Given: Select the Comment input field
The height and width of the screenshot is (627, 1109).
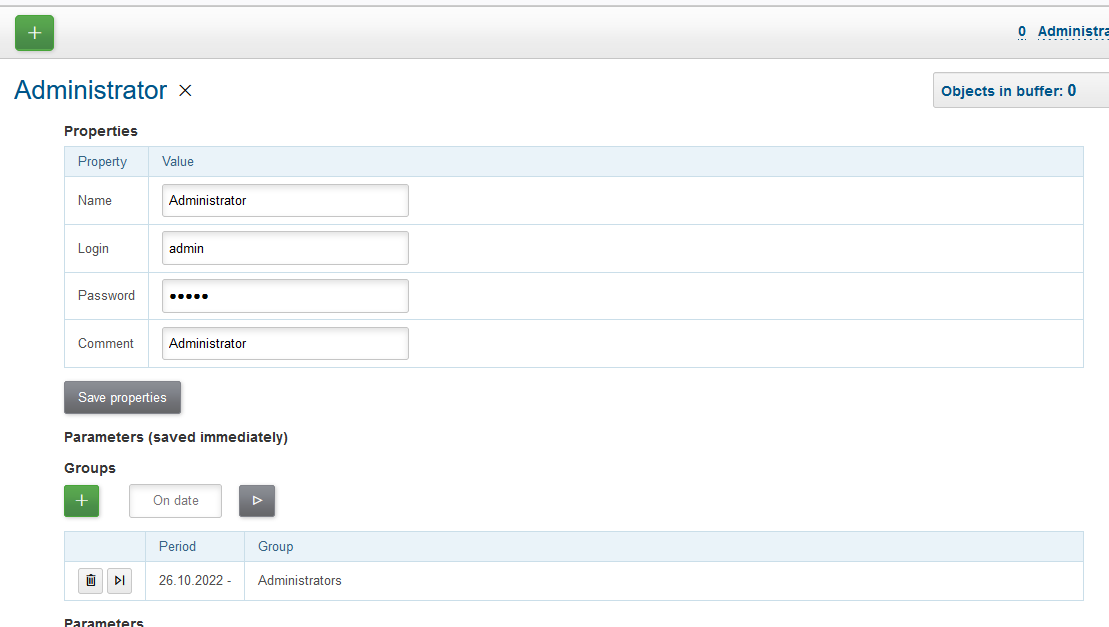Looking at the screenshot, I should coord(285,343).
